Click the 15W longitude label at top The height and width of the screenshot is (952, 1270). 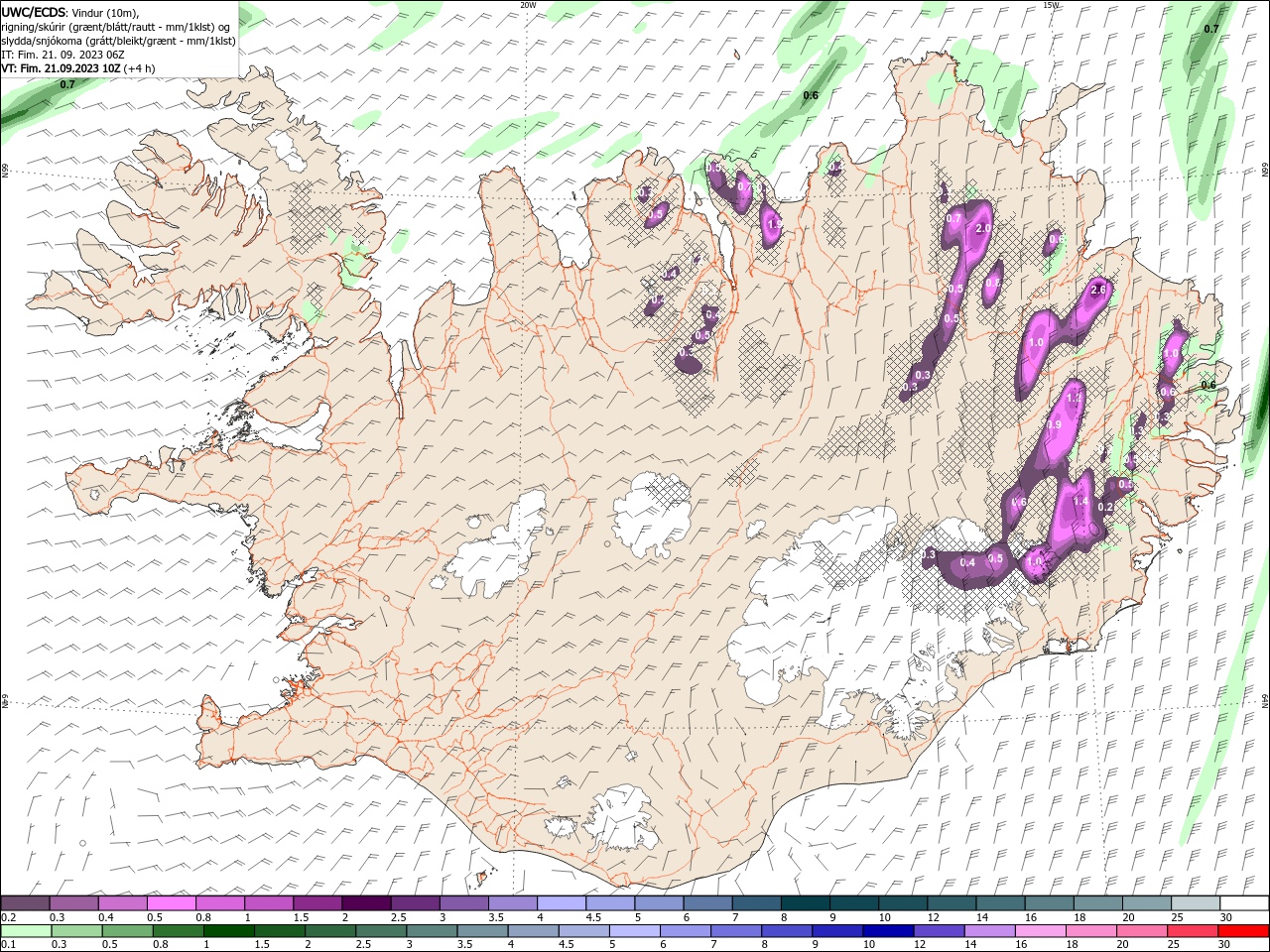coord(1051,5)
